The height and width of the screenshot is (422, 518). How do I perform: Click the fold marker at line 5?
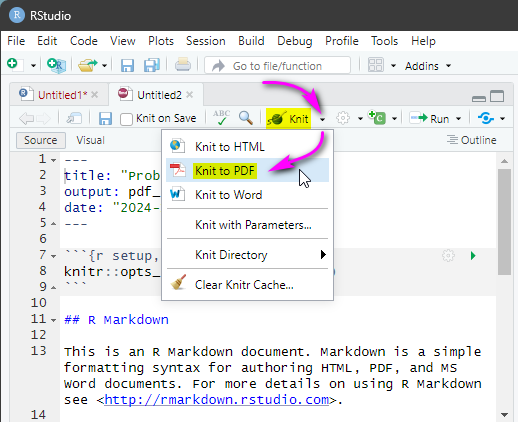pos(54,224)
